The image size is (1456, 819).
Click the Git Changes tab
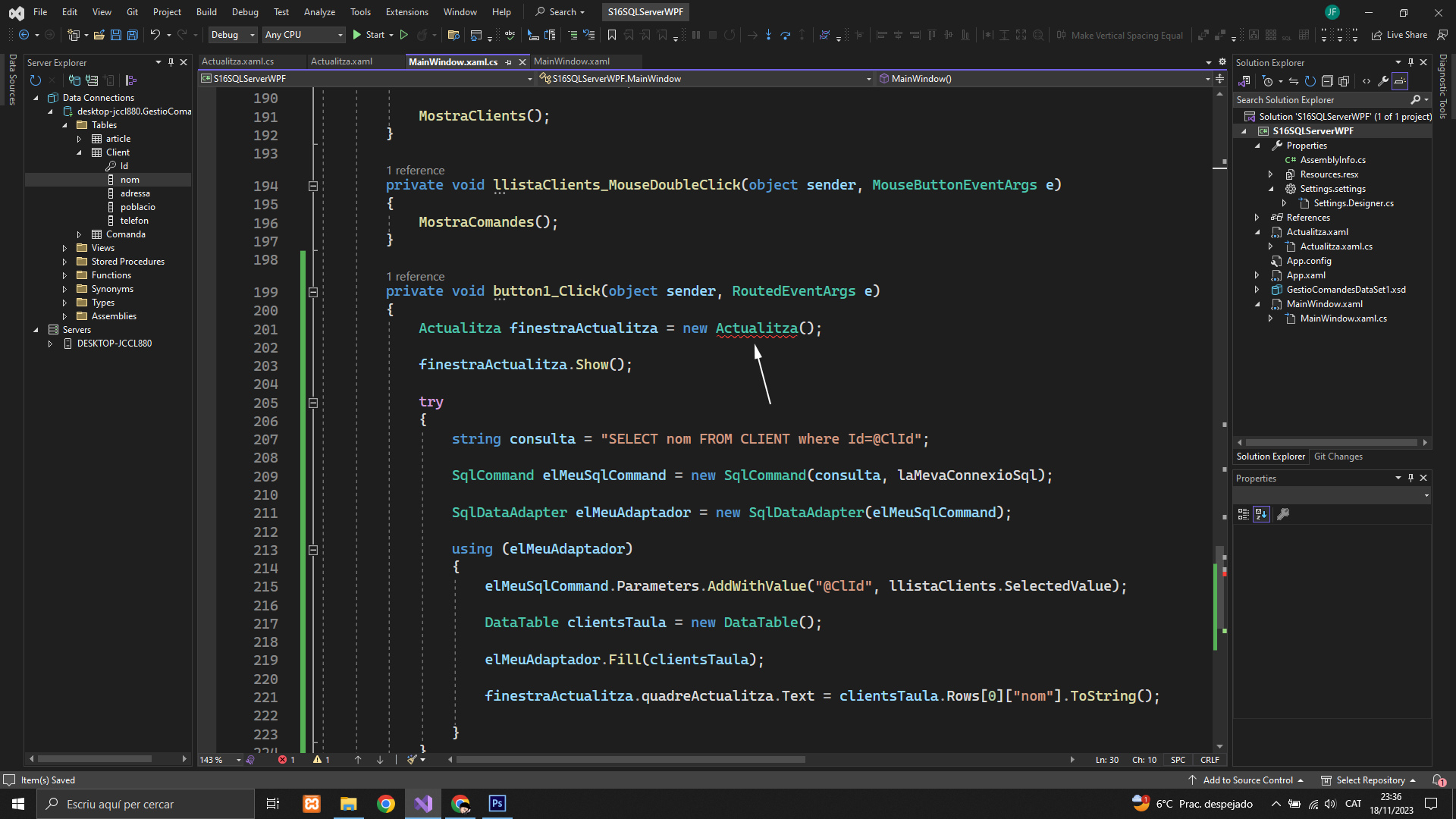1338,457
